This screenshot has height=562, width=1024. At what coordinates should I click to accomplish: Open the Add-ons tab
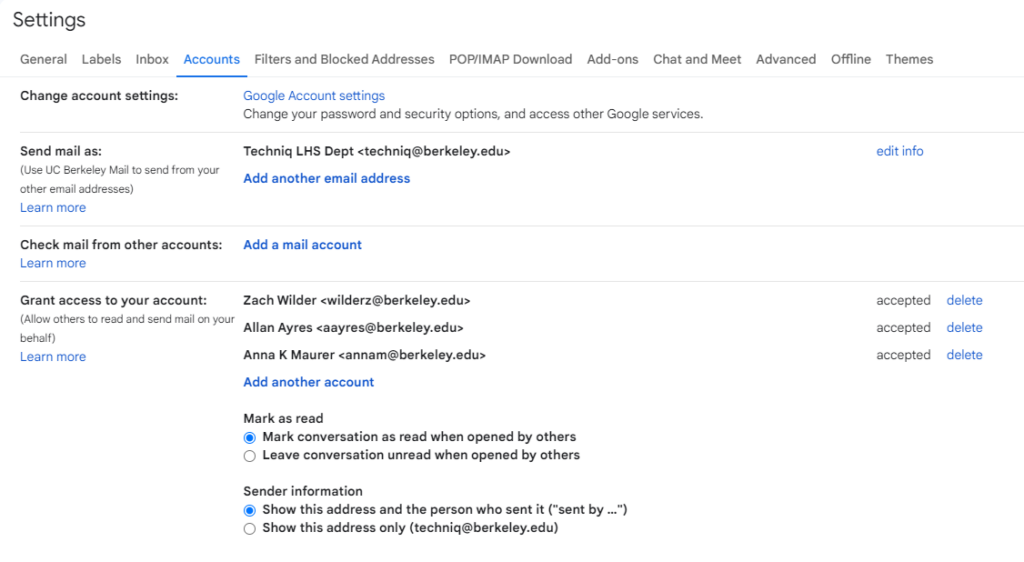612,59
